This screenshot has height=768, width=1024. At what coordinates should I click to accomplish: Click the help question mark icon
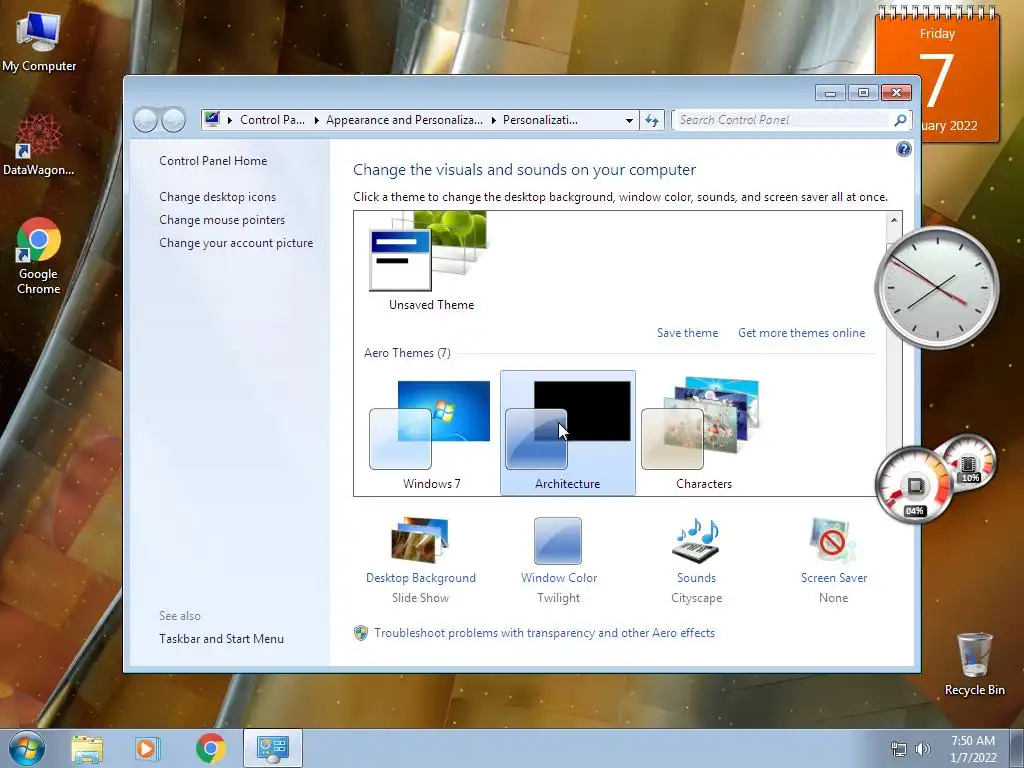(903, 149)
